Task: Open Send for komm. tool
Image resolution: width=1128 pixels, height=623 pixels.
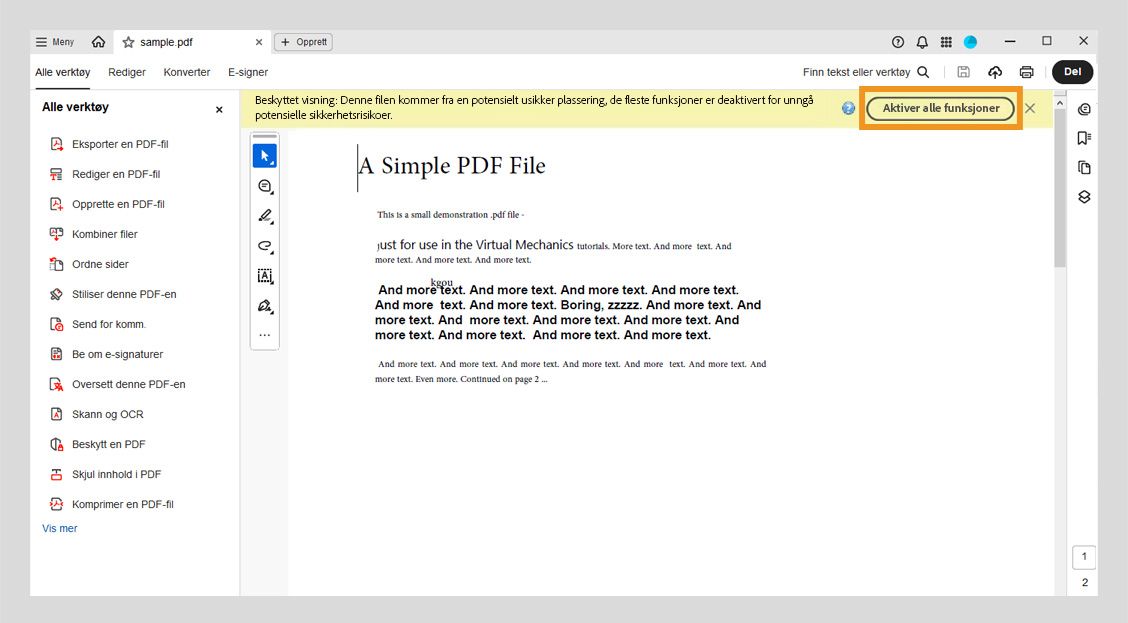Action: [98, 324]
